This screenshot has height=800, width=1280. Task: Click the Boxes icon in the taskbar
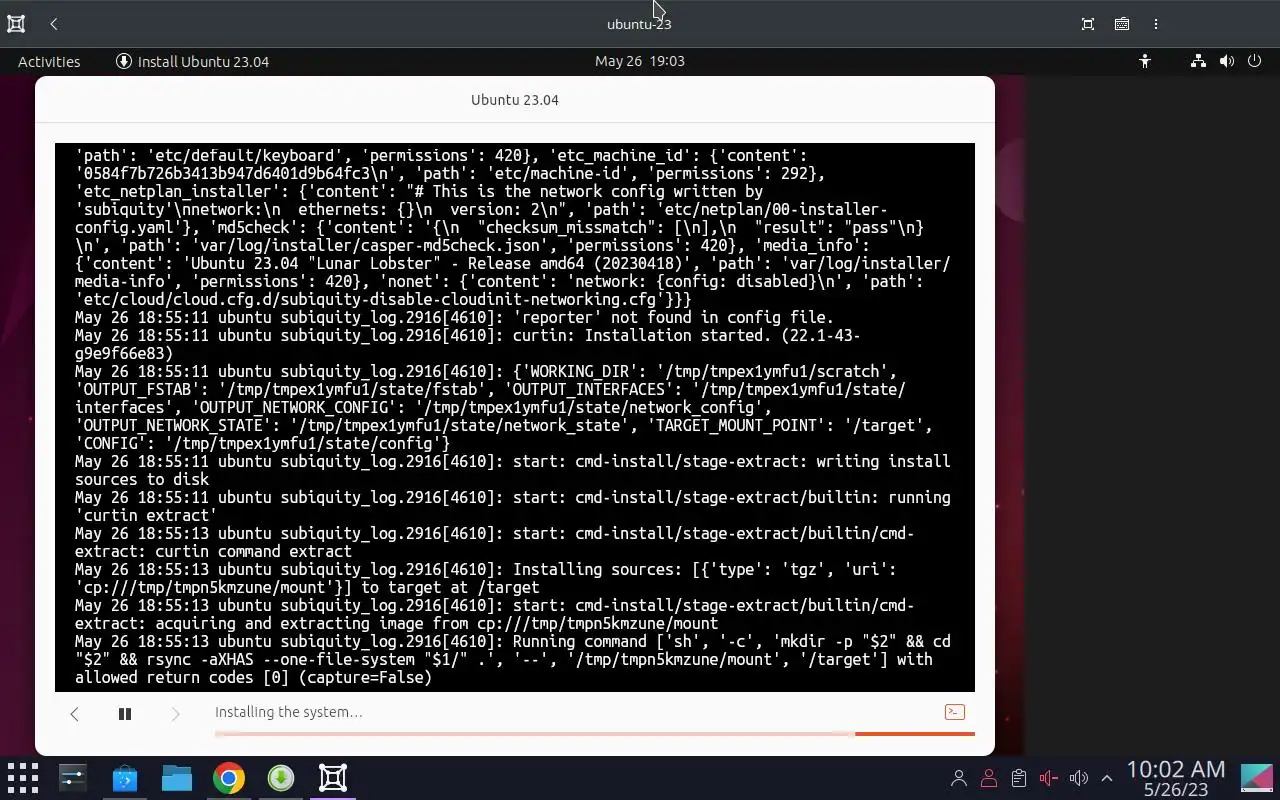(x=333, y=778)
